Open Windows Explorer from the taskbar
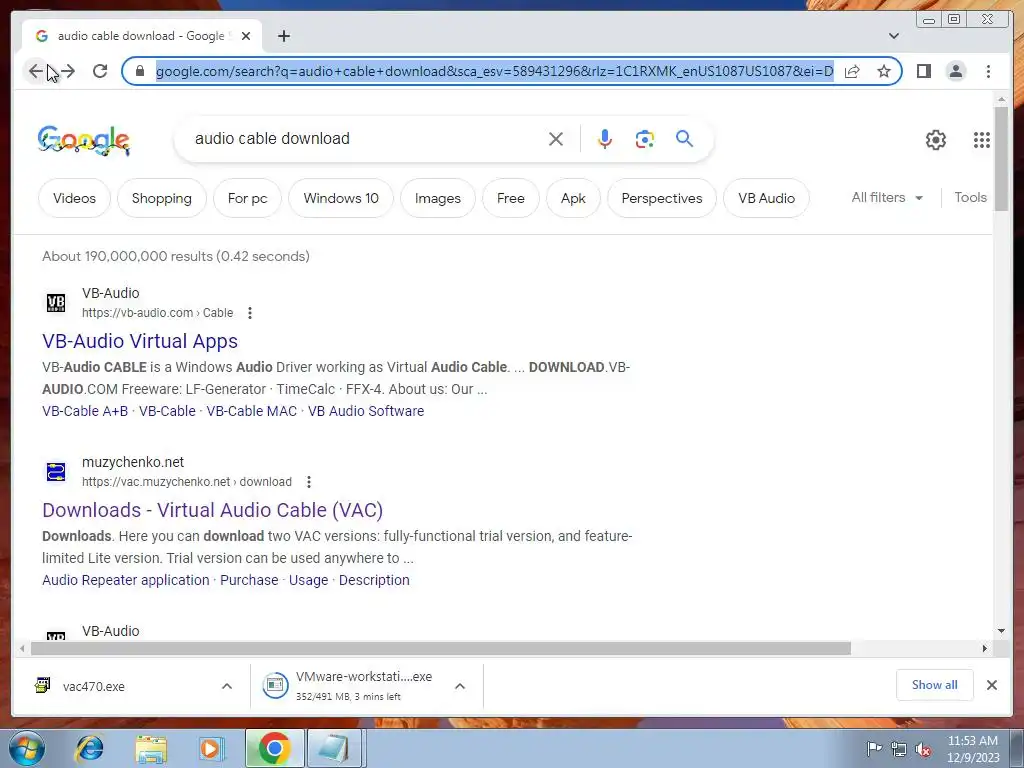Screen dimensions: 1024x768 tap(151, 748)
